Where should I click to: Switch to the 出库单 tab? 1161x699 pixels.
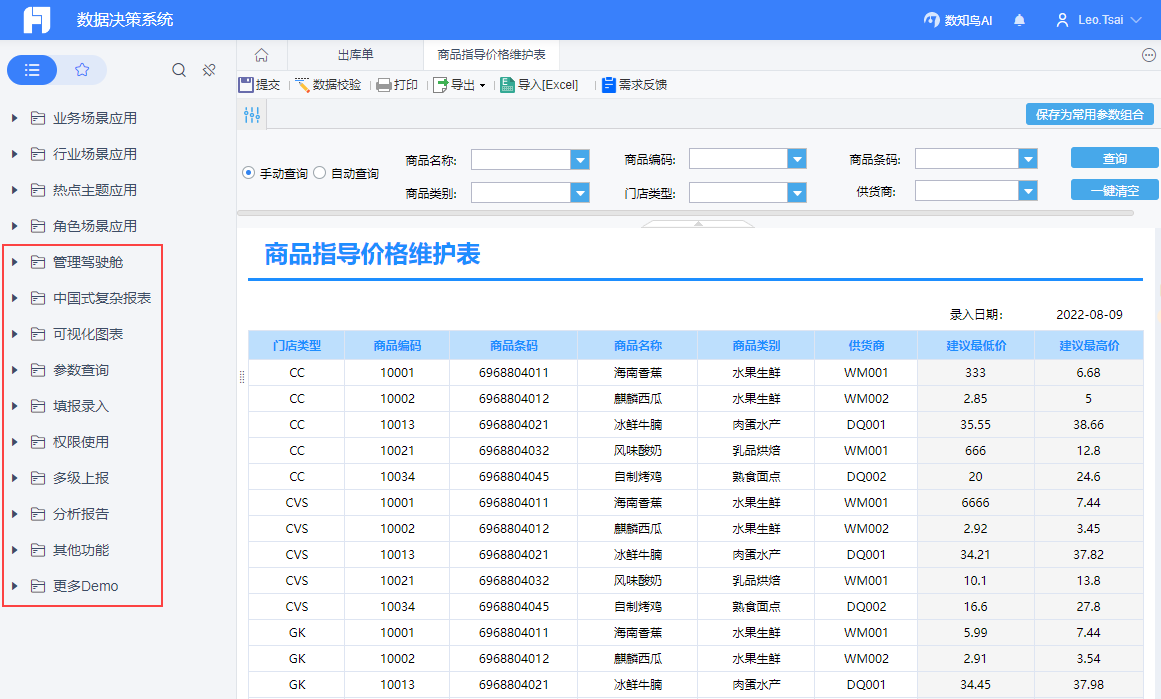(x=355, y=55)
